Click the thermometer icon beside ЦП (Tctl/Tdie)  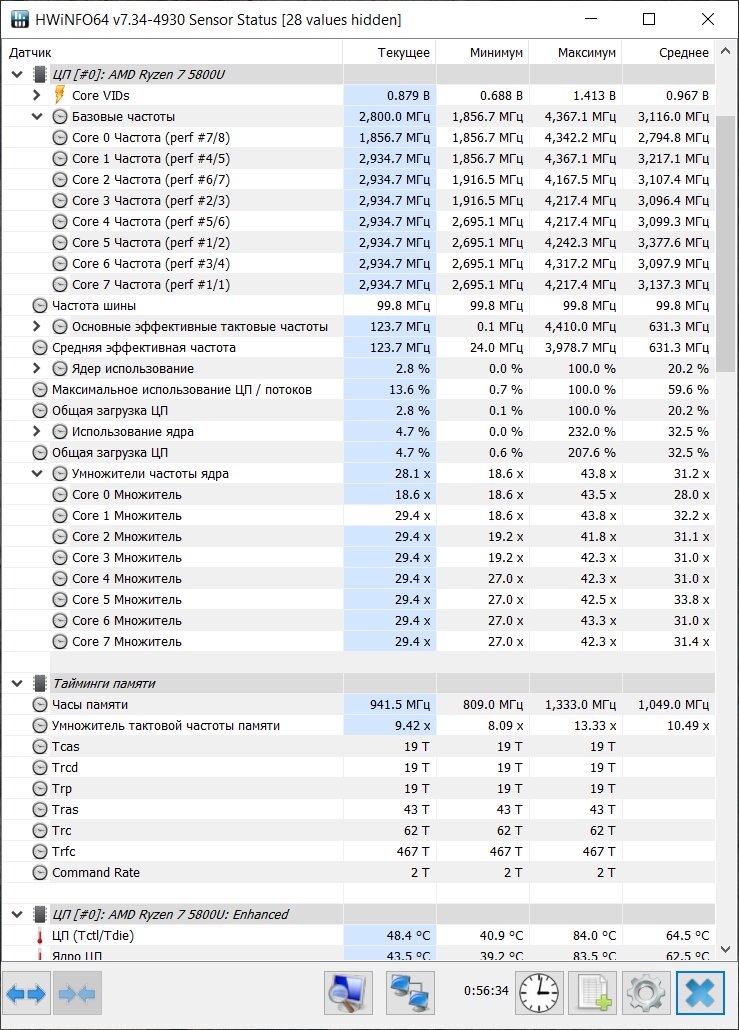tap(40, 935)
